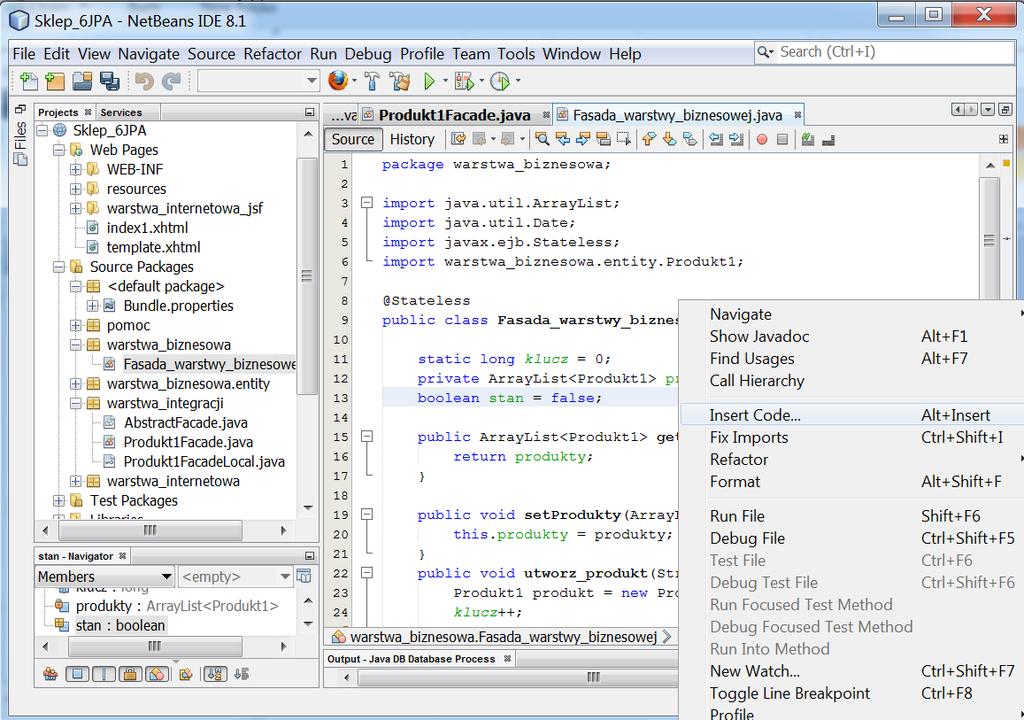Click the Uncomment editor toolbar icon
Image resolution: width=1024 pixels, height=720 pixels.
click(828, 139)
